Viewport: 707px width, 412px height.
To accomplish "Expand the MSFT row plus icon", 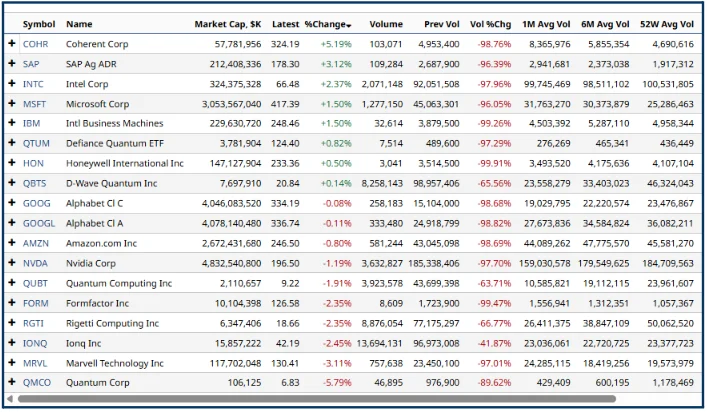I will pyautogui.click(x=12, y=103).
